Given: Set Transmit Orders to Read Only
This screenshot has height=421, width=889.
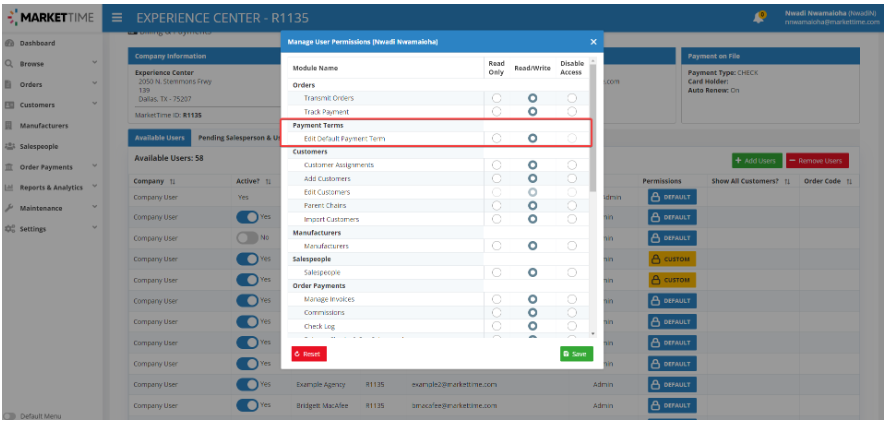Looking at the screenshot, I should 497,98.
